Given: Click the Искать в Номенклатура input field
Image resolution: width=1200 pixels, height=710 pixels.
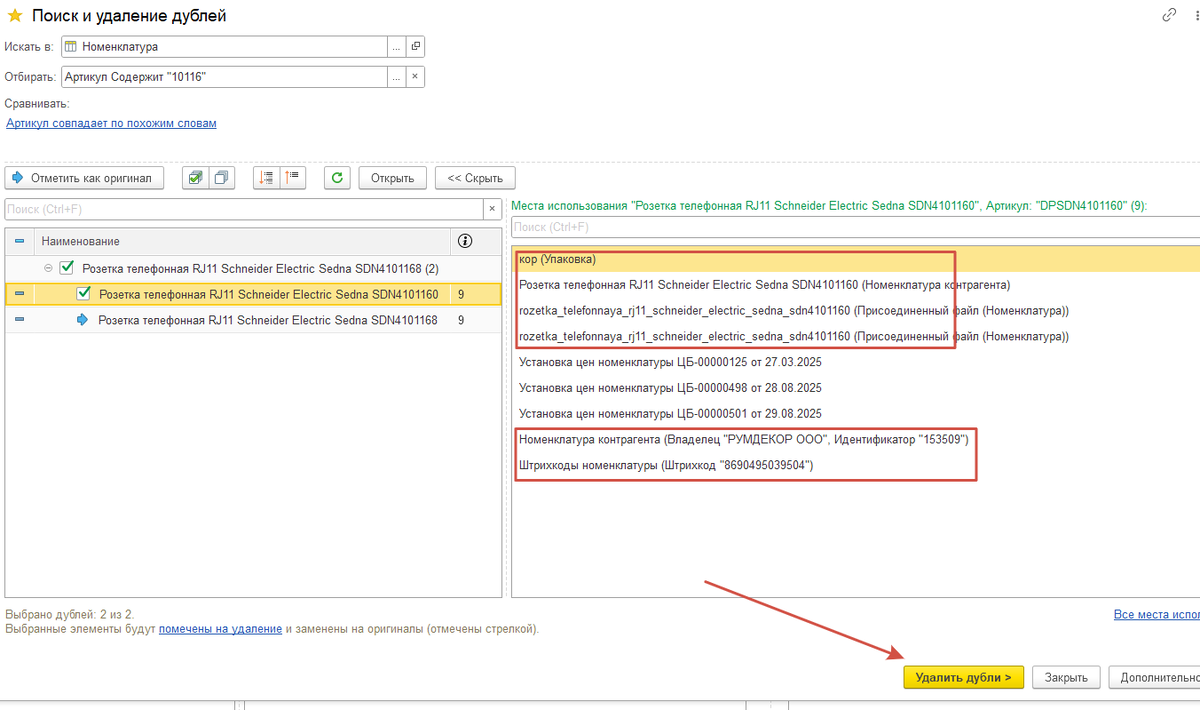Looking at the screenshot, I should tap(224, 46).
